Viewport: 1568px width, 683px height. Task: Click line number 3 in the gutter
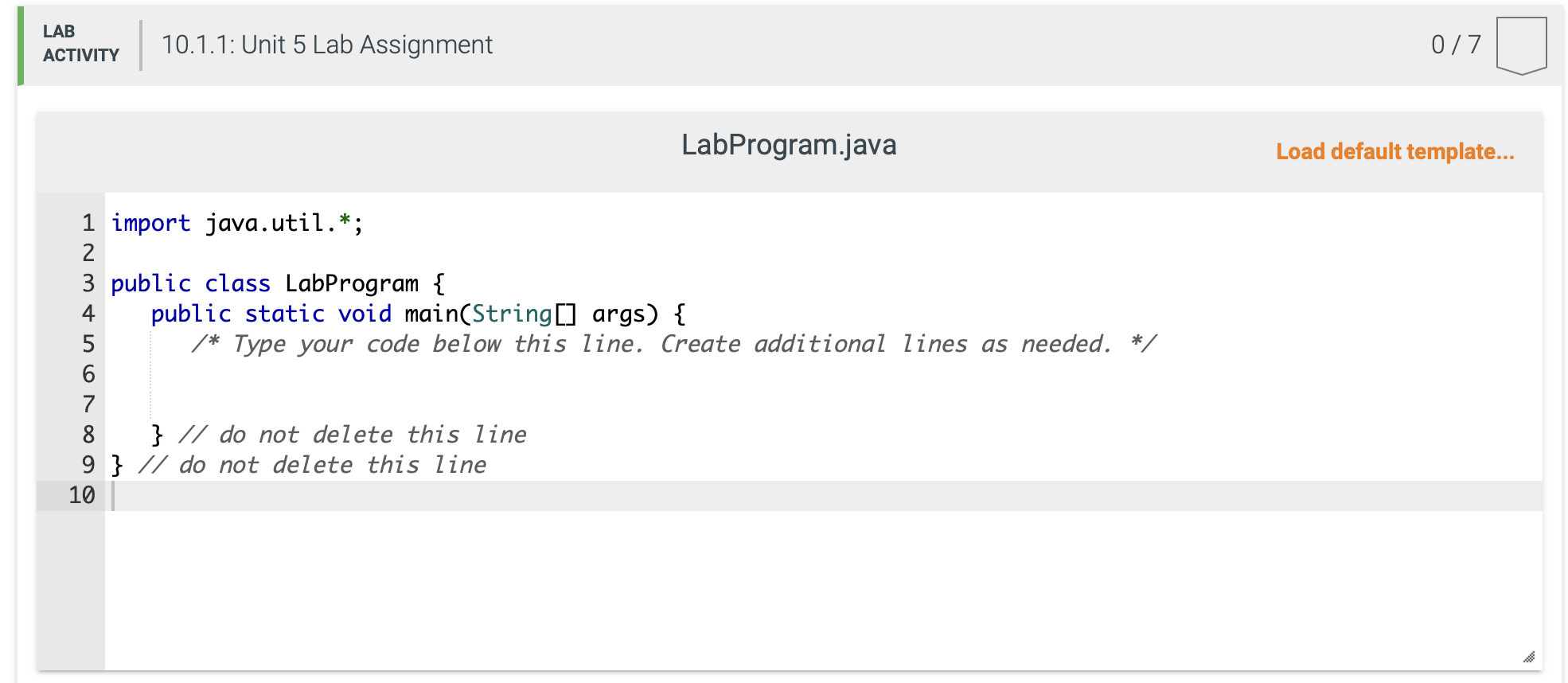(x=88, y=283)
